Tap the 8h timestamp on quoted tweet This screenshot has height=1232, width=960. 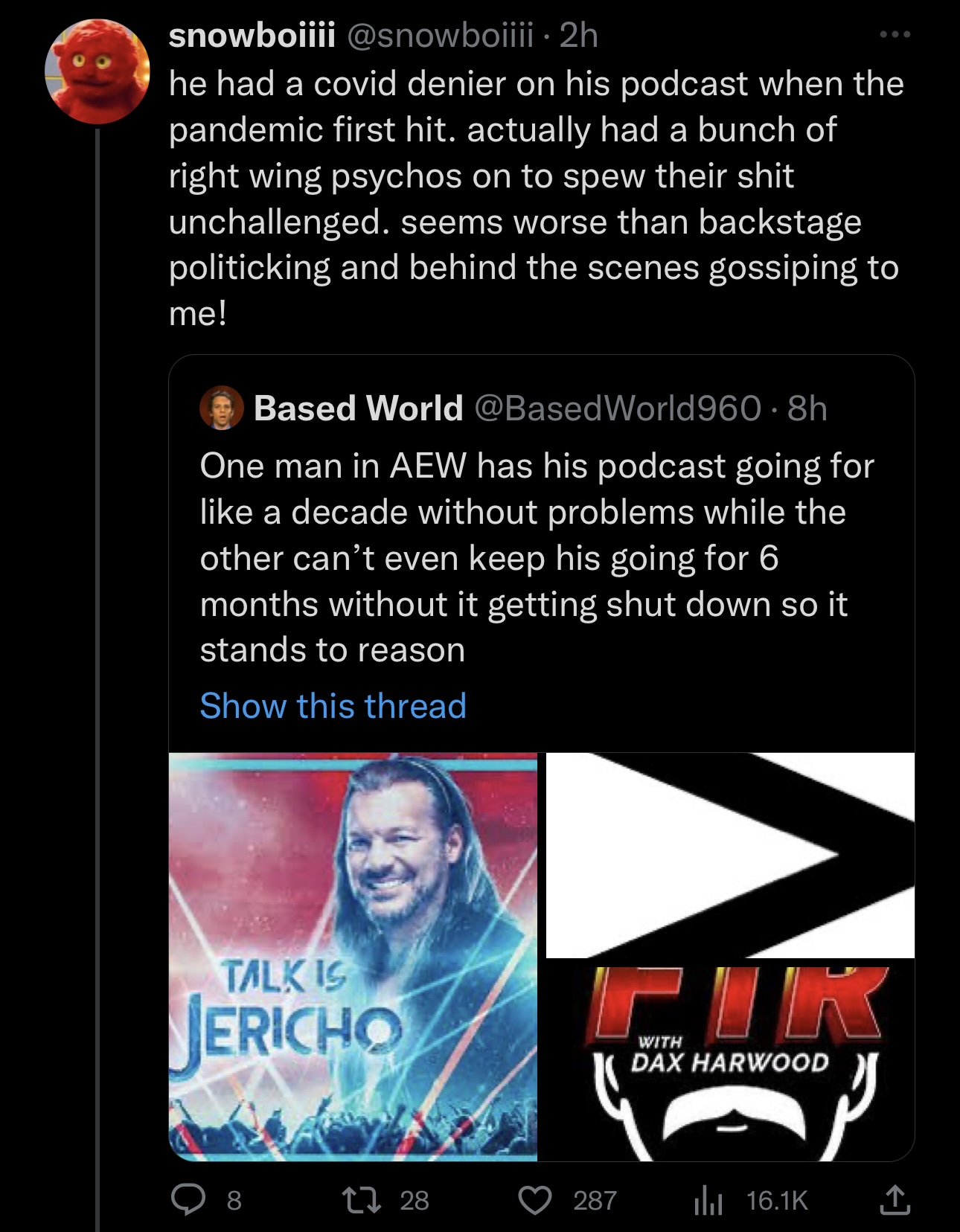[x=807, y=408]
